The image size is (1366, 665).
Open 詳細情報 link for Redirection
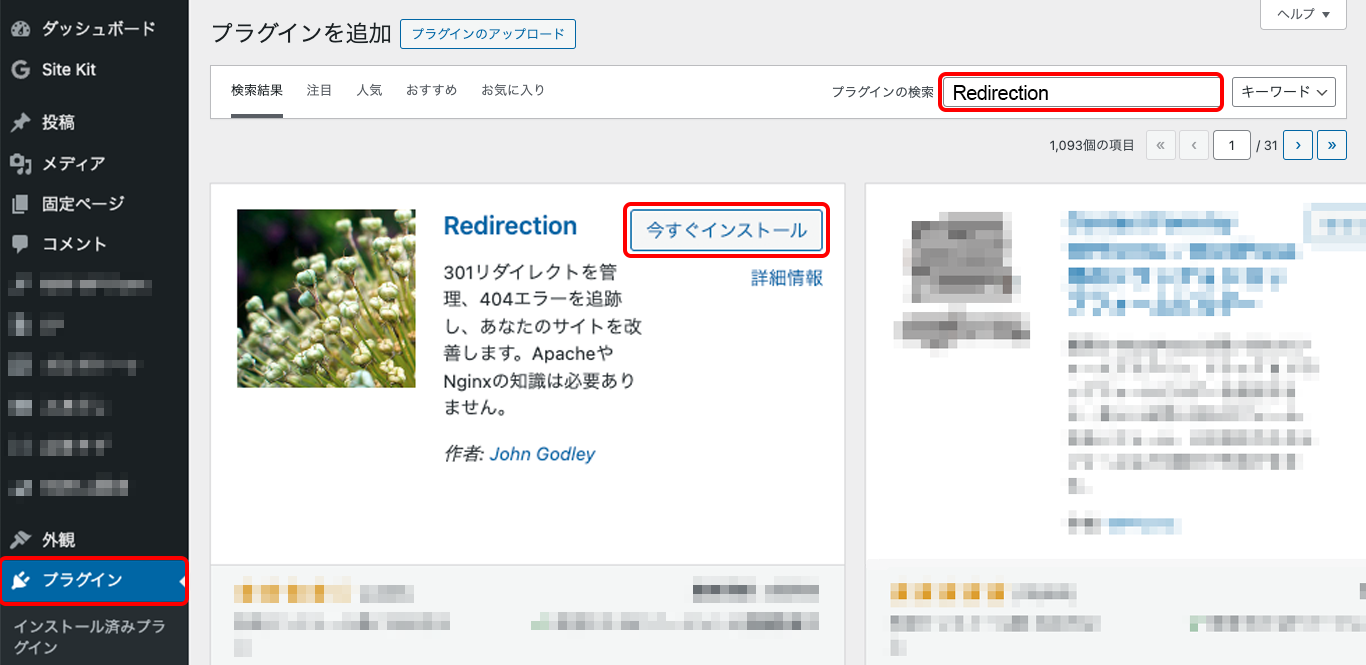(787, 278)
